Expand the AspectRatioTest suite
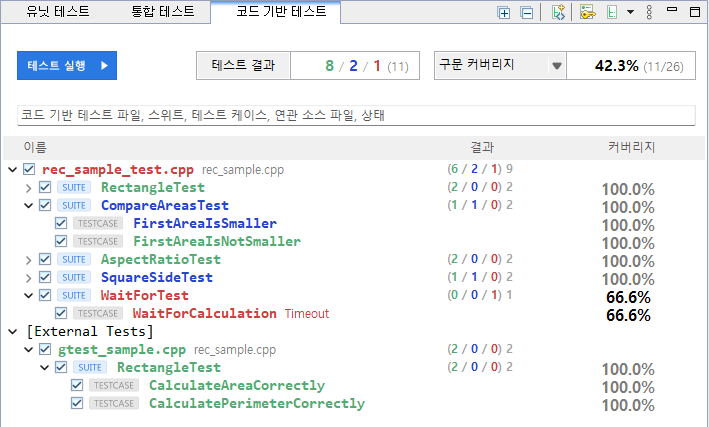The image size is (709, 427). 28,260
